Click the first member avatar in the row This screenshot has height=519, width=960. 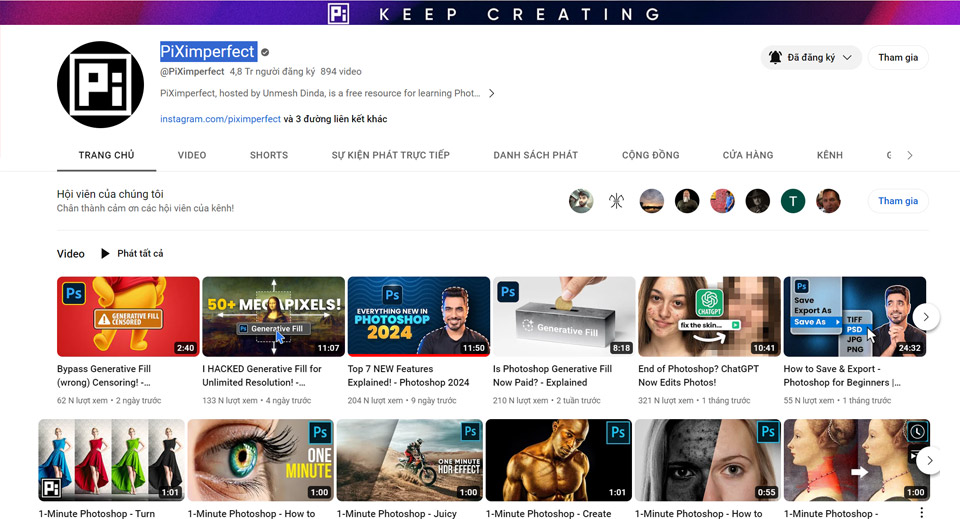pyautogui.click(x=581, y=201)
